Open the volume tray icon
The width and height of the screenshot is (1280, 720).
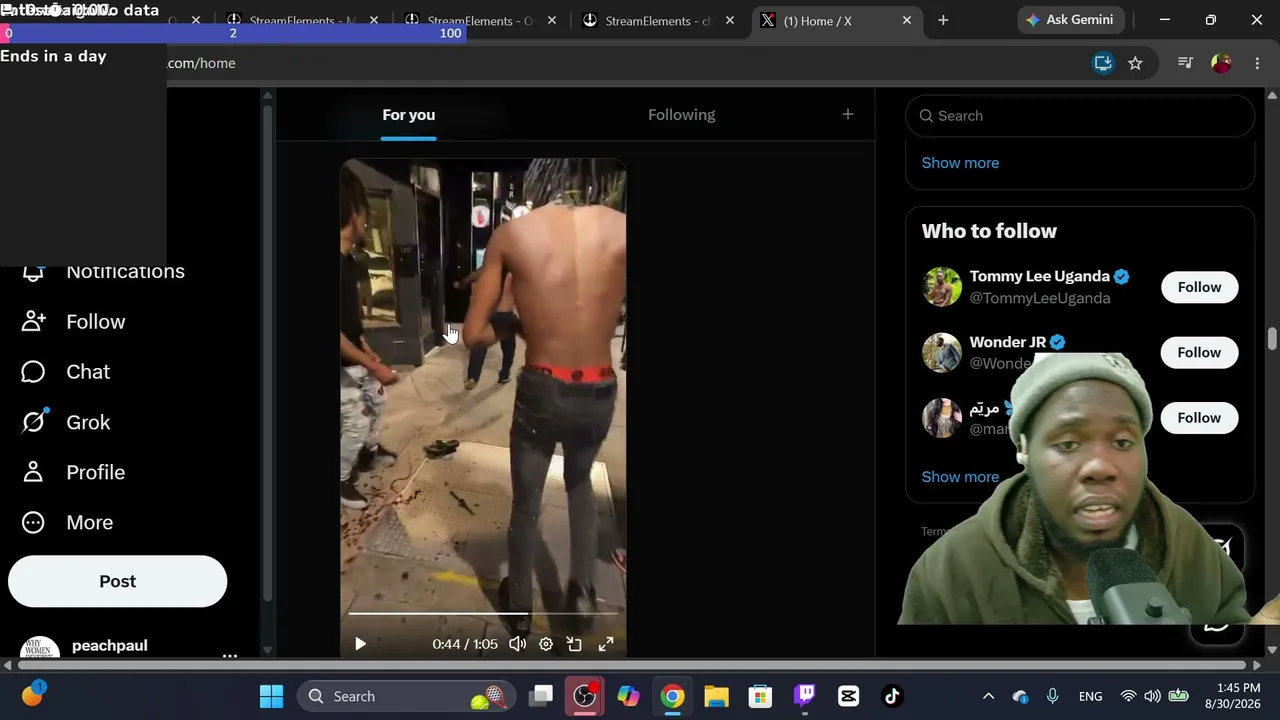tap(1152, 696)
